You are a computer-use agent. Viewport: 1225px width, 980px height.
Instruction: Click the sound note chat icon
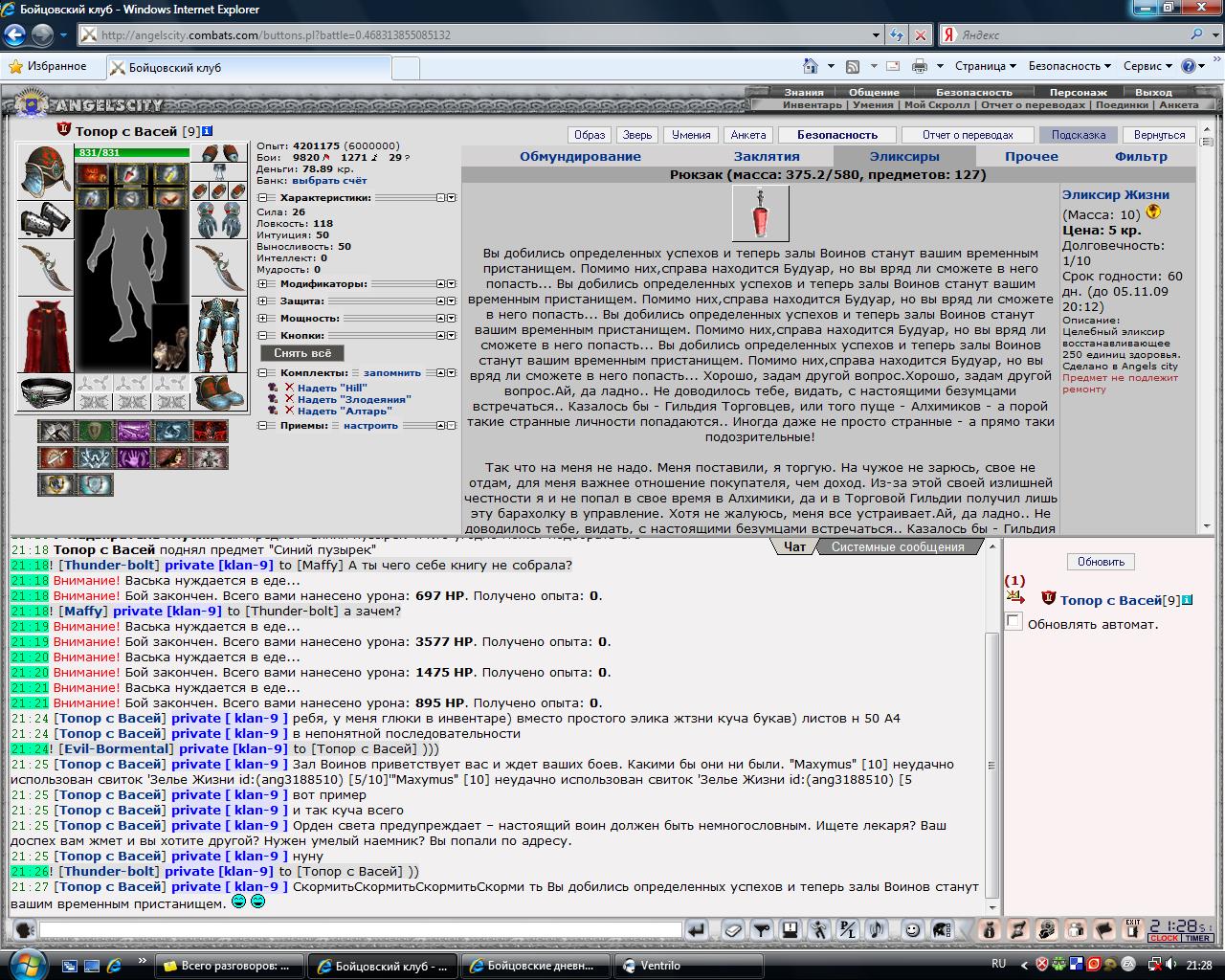(x=876, y=929)
